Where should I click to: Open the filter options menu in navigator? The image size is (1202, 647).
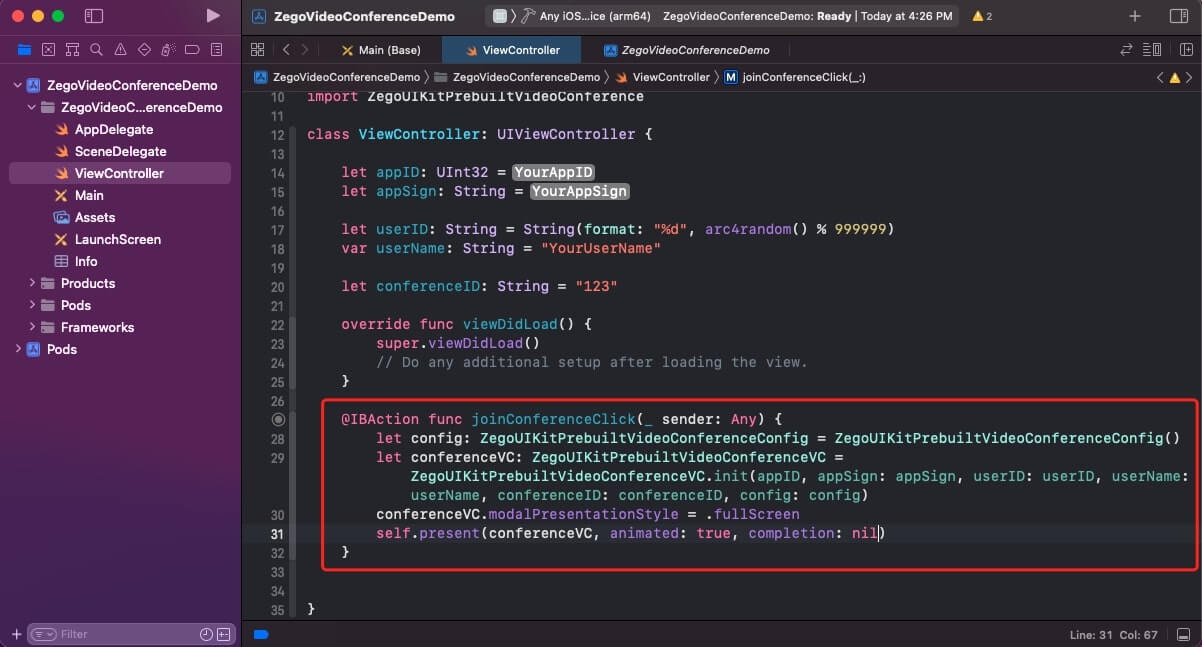click(43, 634)
